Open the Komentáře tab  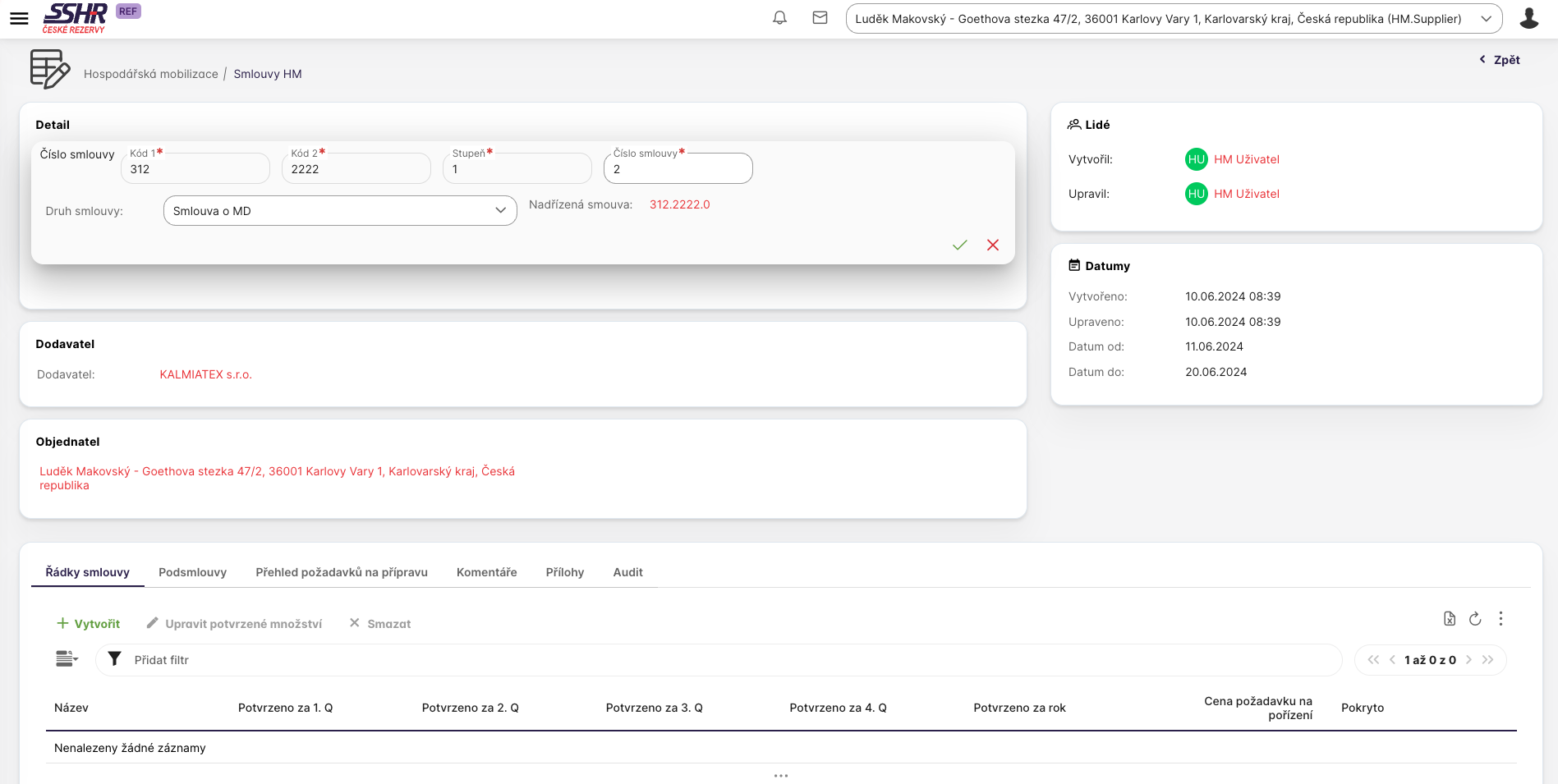(486, 572)
